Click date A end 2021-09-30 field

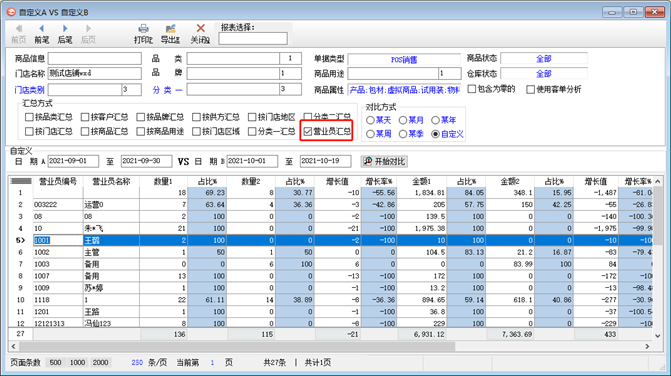146,161
